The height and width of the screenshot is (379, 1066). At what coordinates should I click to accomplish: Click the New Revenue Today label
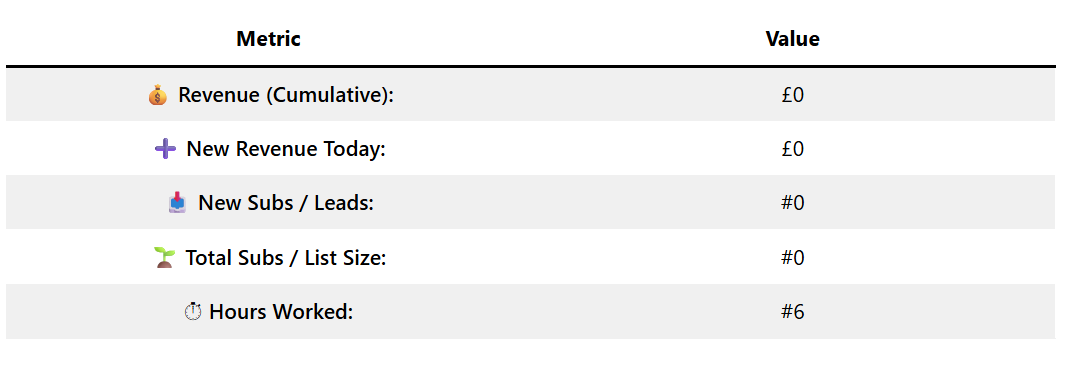coord(286,148)
